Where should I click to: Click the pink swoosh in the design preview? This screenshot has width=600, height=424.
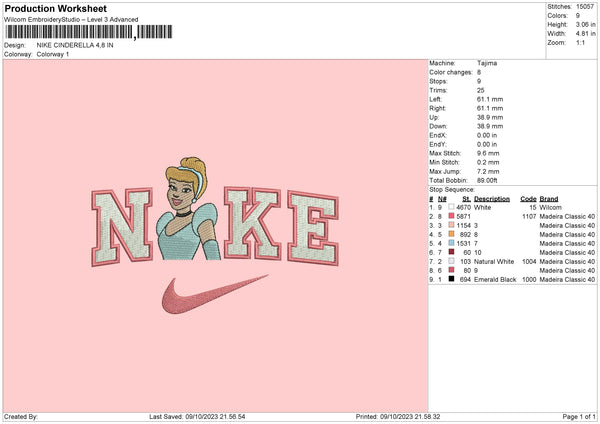(214, 294)
